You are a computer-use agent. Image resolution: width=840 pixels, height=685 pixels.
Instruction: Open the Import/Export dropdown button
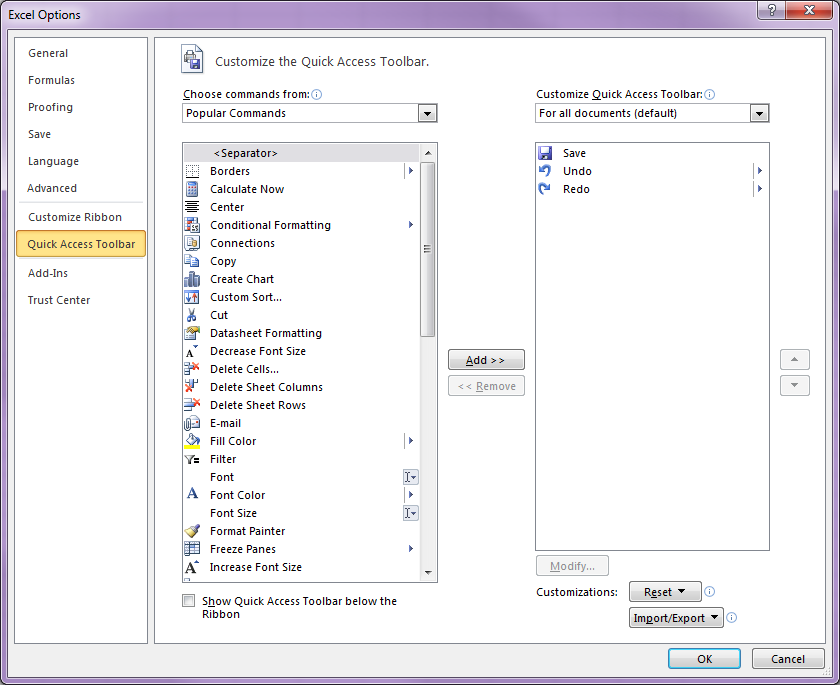(x=676, y=618)
